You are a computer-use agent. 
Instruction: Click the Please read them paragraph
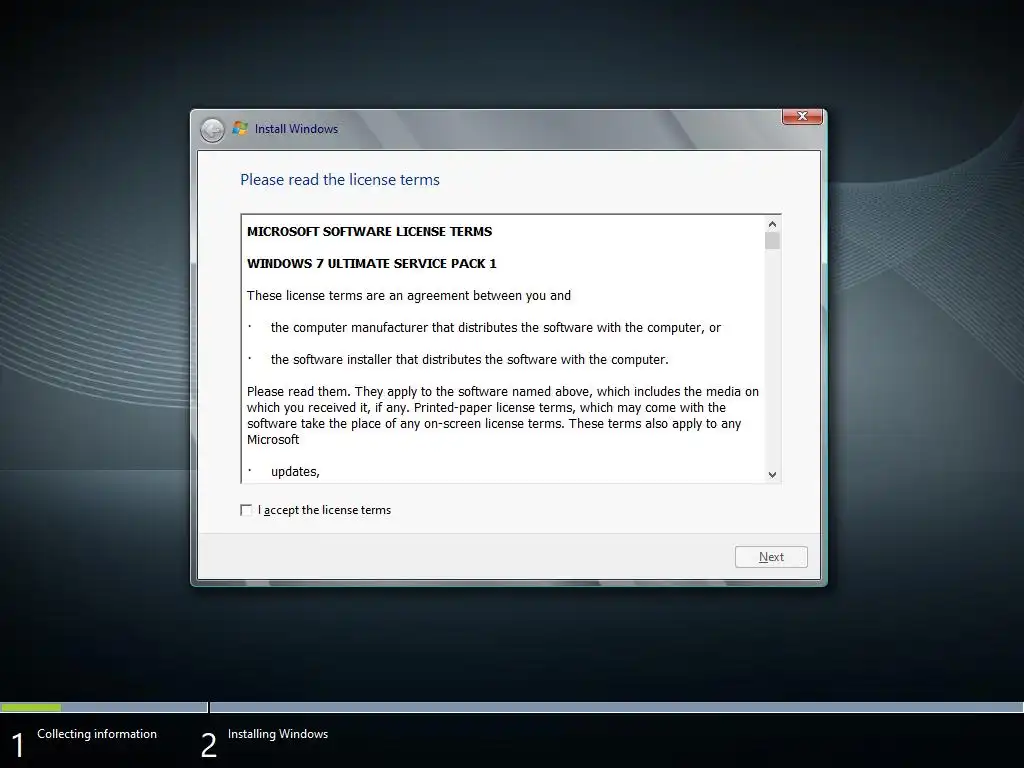503,415
